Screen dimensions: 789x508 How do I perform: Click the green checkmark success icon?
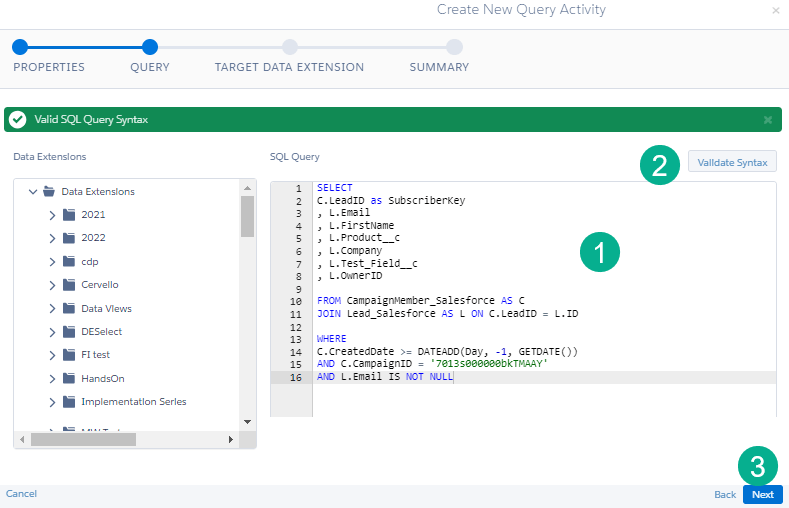click(18, 120)
